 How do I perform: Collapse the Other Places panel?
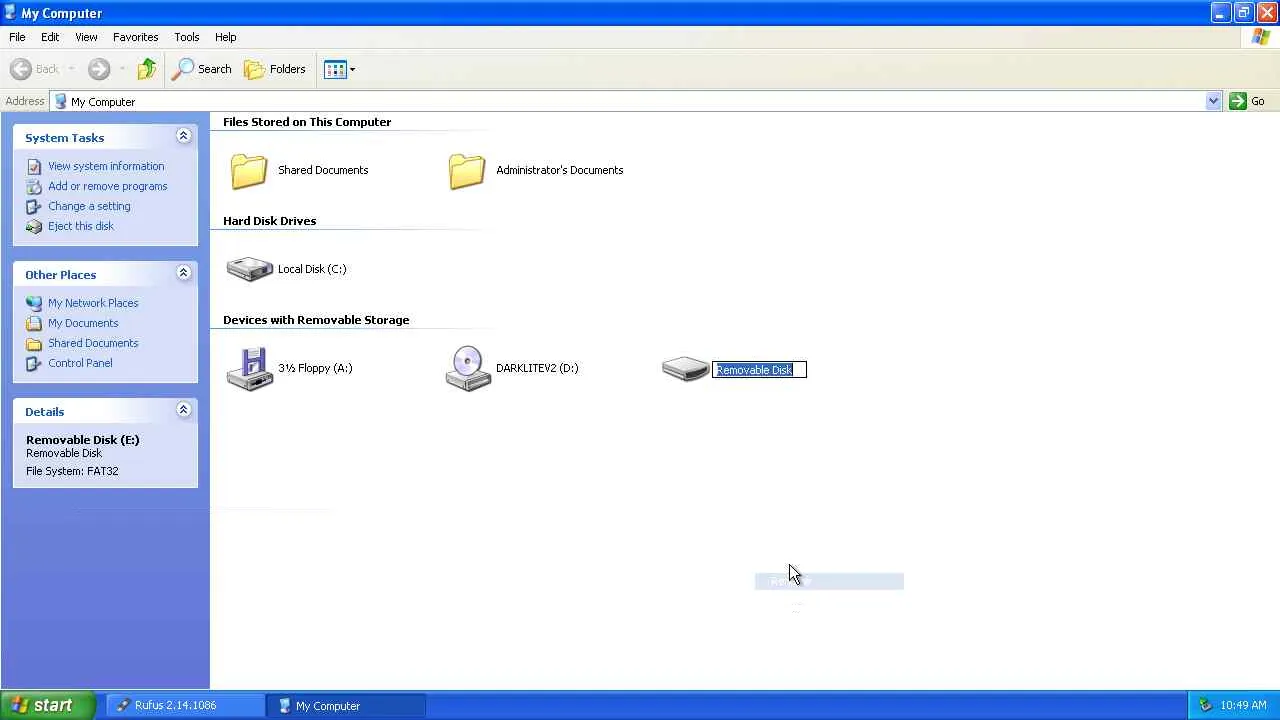pyautogui.click(x=183, y=273)
